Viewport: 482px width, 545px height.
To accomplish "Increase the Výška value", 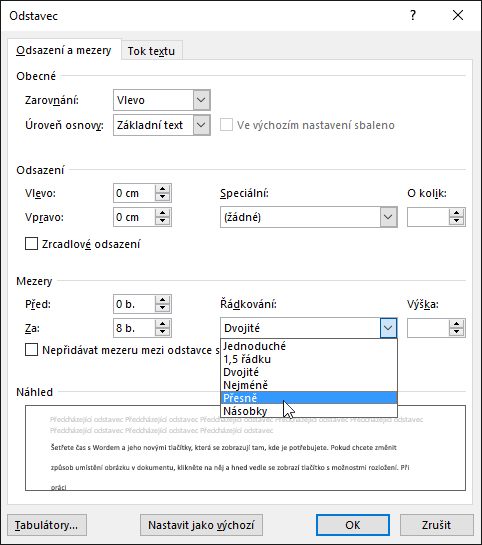I will (x=457, y=324).
